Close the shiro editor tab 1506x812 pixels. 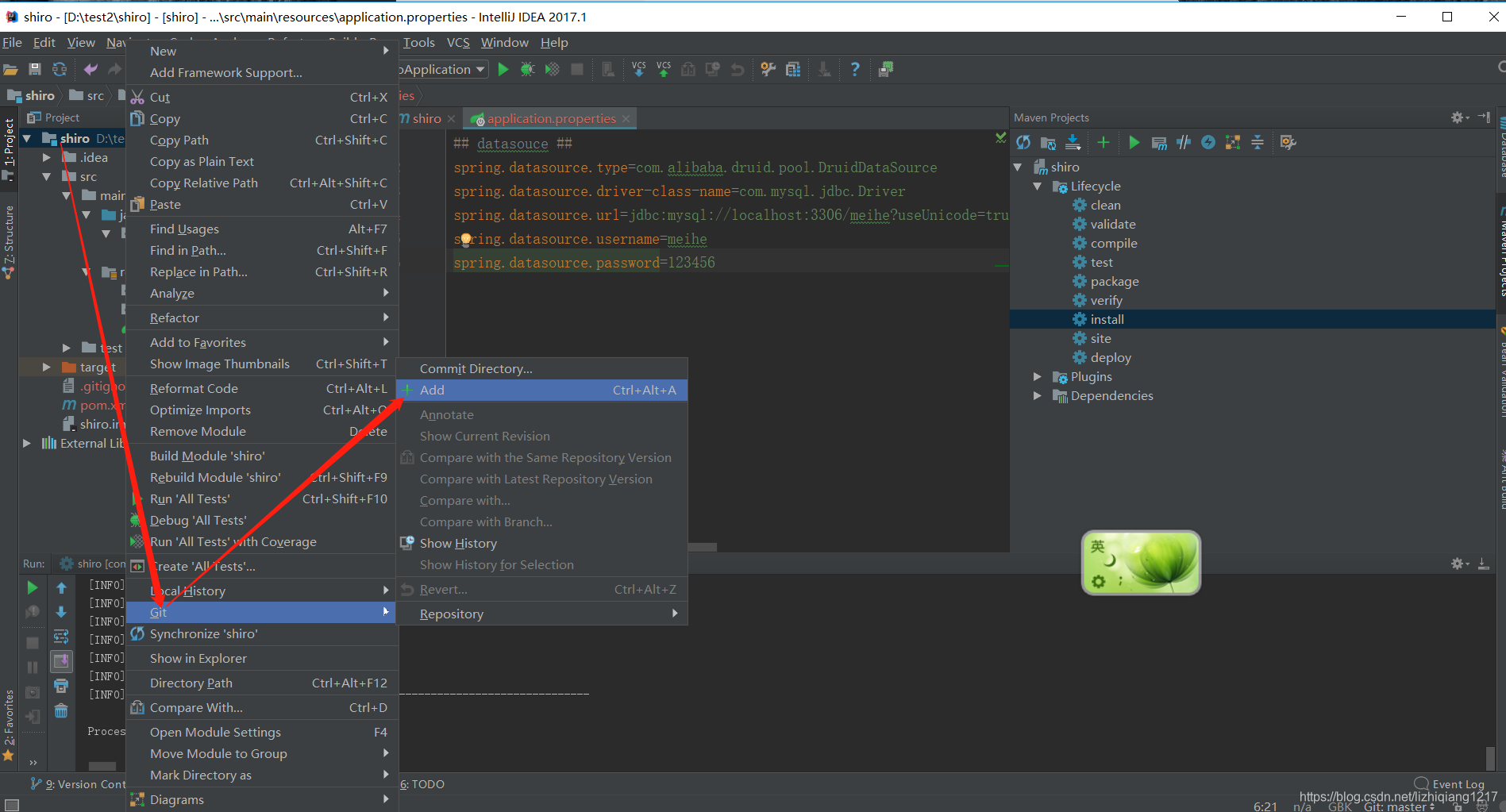(452, 119)
